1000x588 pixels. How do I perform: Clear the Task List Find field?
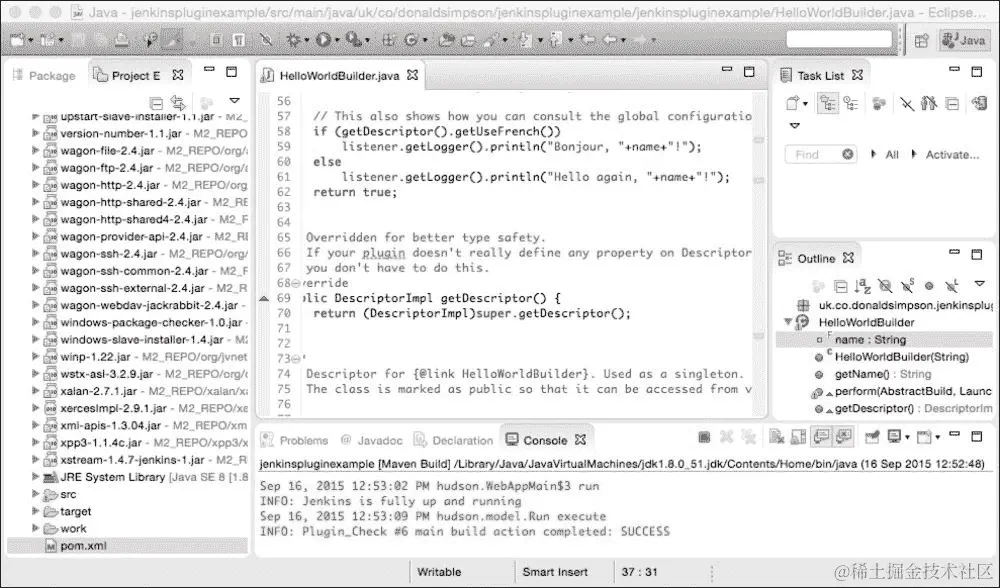coord(848,154)
